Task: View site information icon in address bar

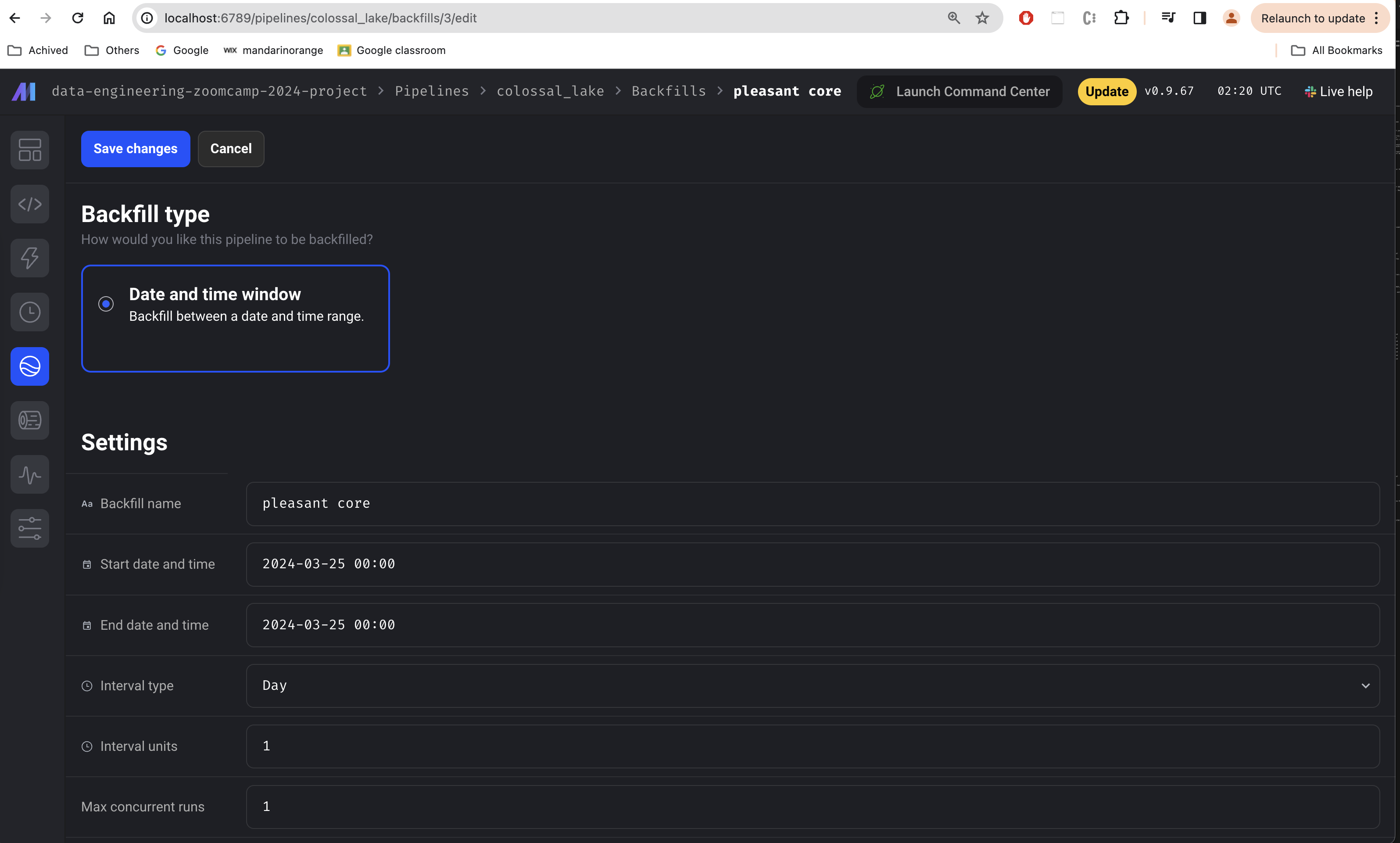Action: tap(147, 18)
